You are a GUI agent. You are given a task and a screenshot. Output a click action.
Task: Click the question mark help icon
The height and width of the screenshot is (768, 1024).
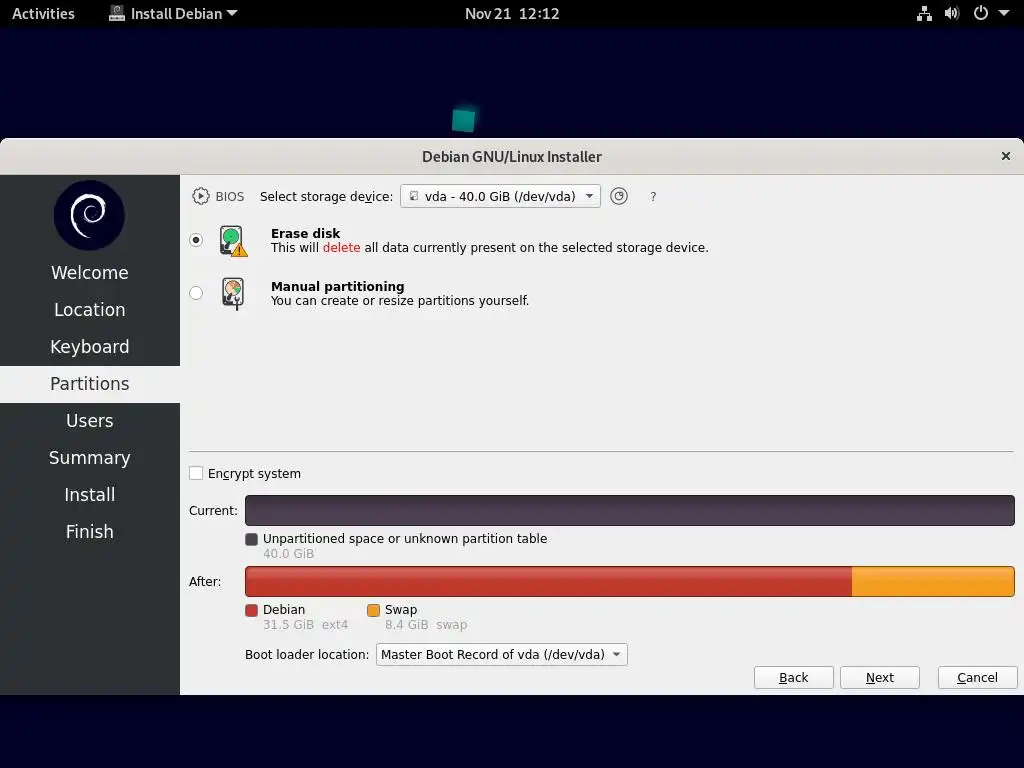(653, 197)
